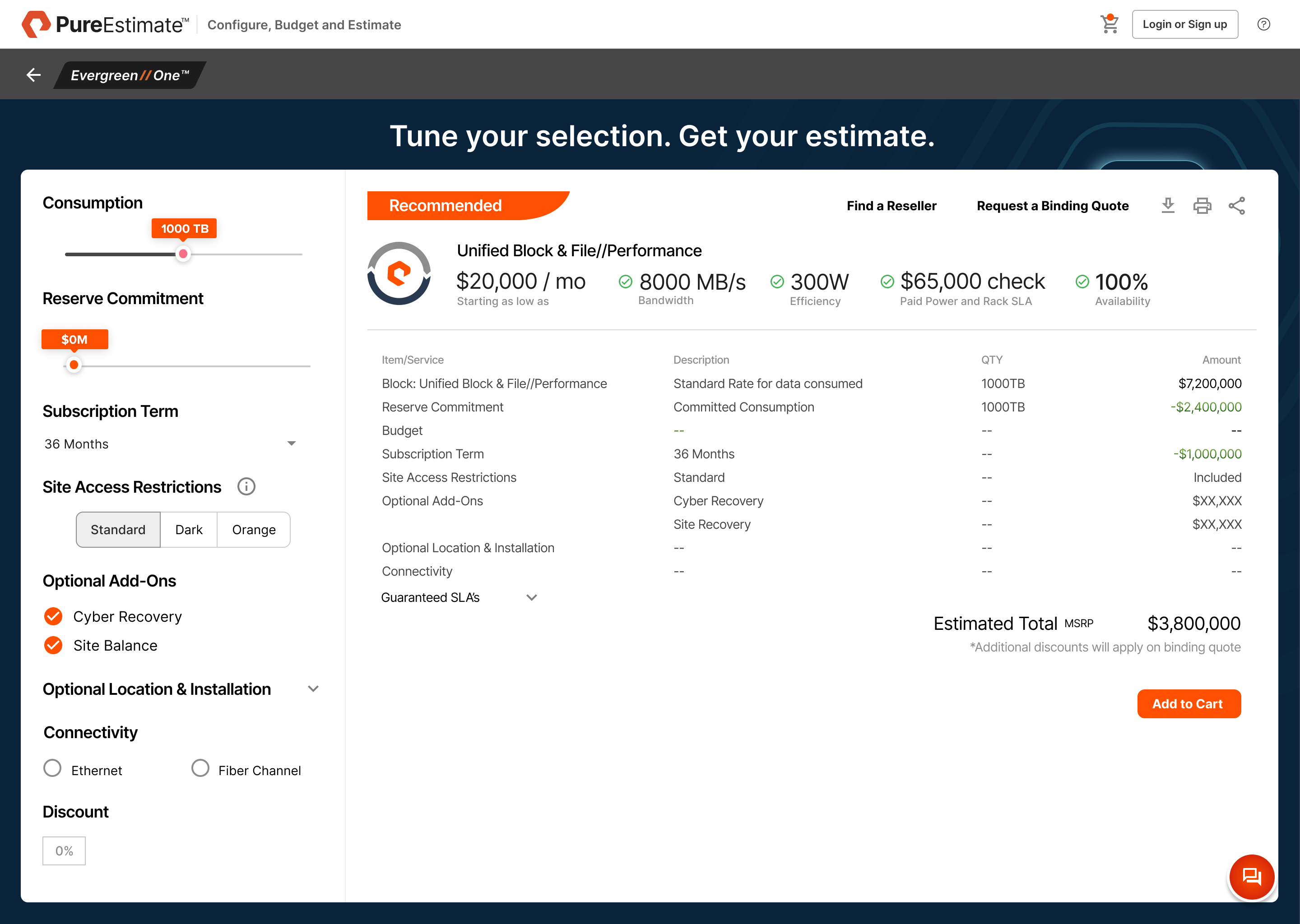Go back using the left arrow
1300x924 pixels.
(x=33, y=74)
